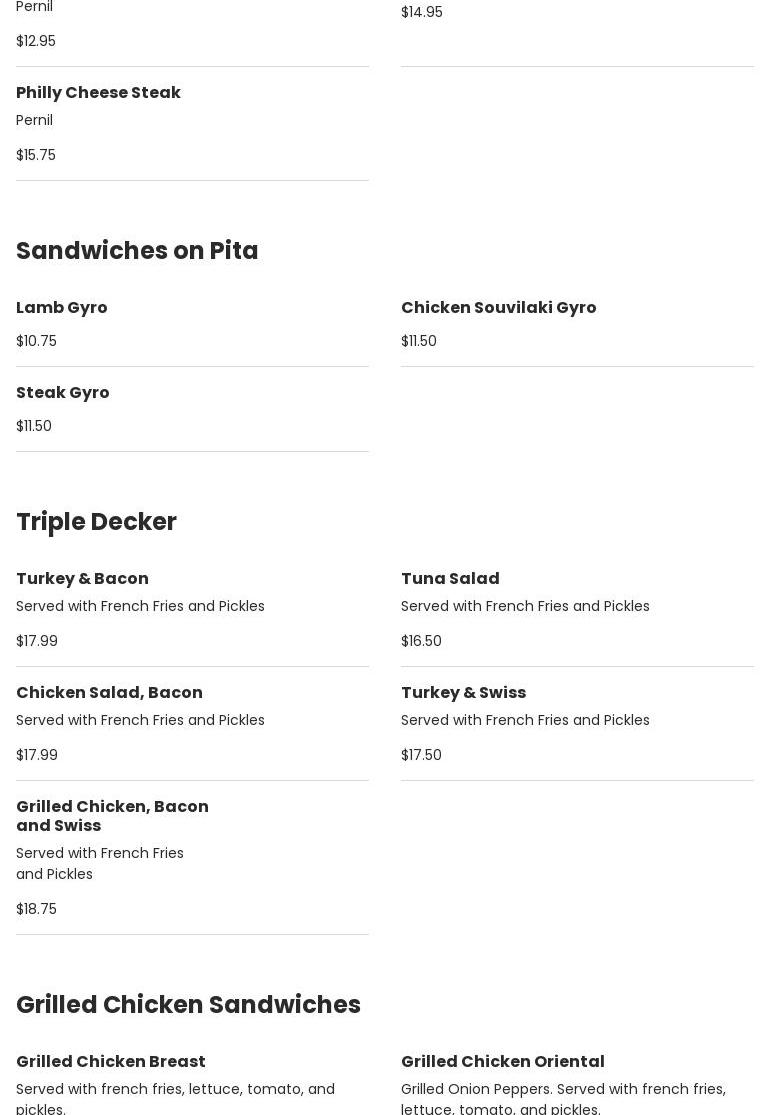This screenshot has width=770, height=1115.
Task: Open the Sandwiches on Pita section heading
Action: [x=137, y=250]
